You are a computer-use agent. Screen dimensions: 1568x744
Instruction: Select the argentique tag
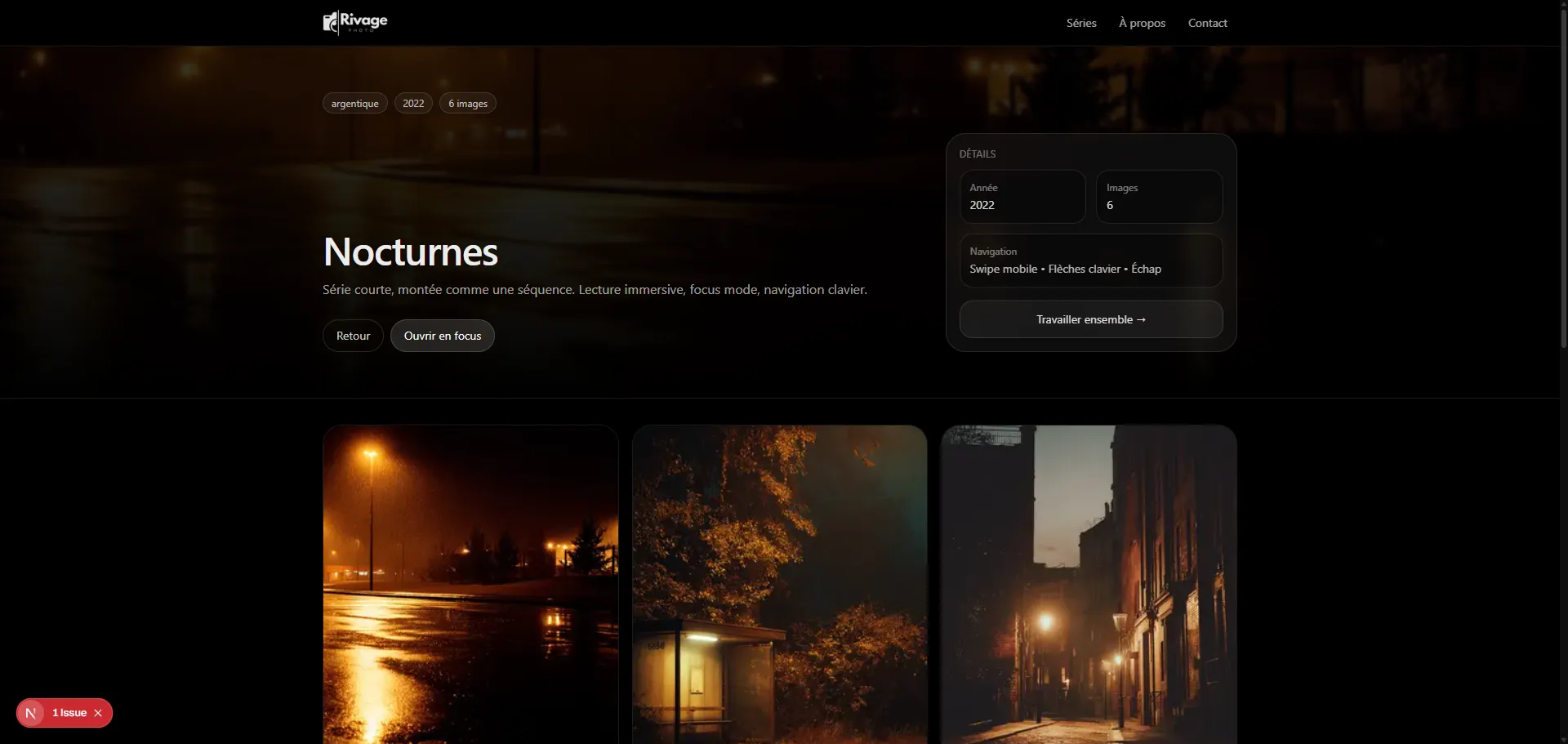click(354, 104)
